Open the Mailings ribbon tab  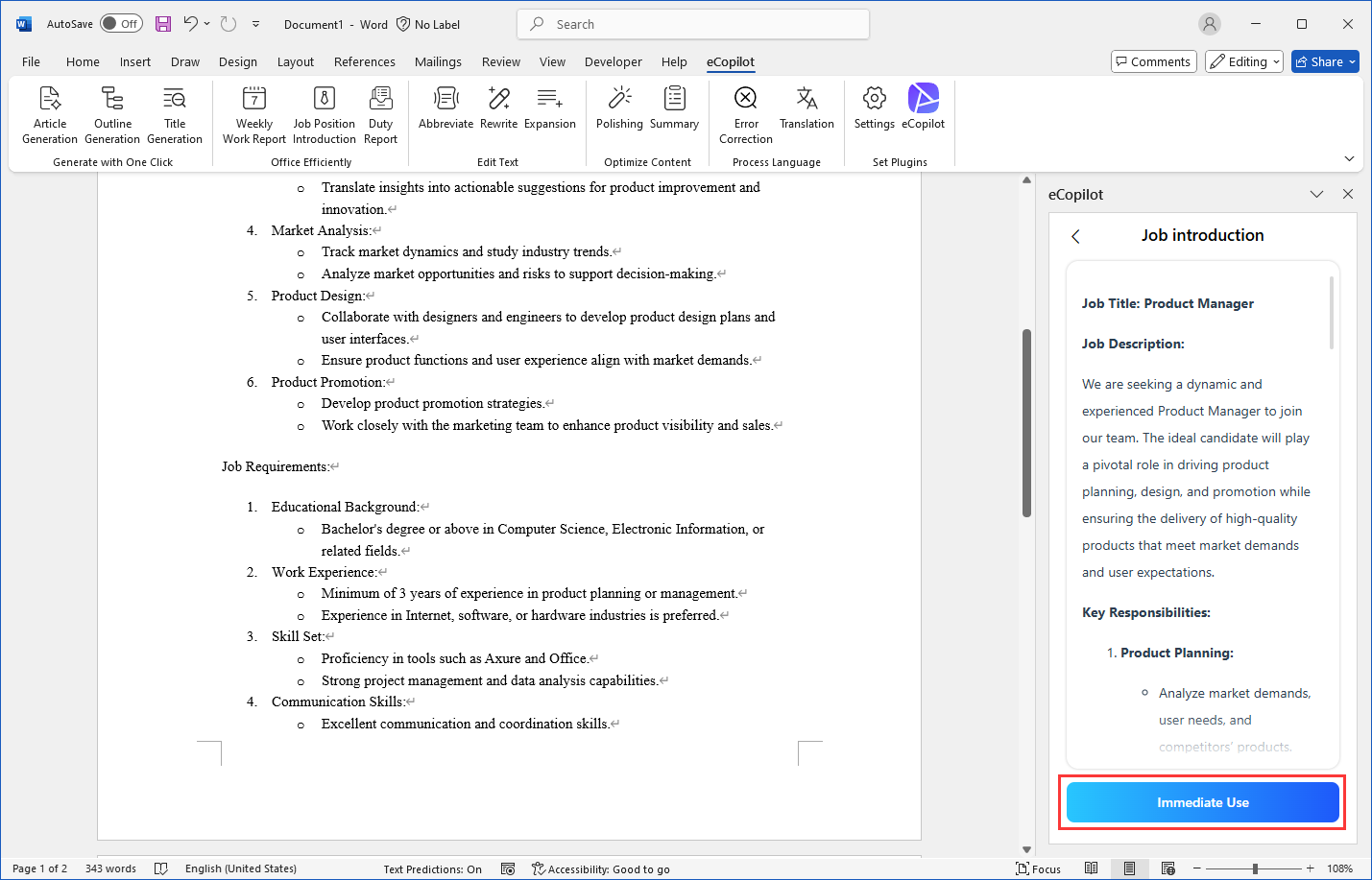point(438,60)
